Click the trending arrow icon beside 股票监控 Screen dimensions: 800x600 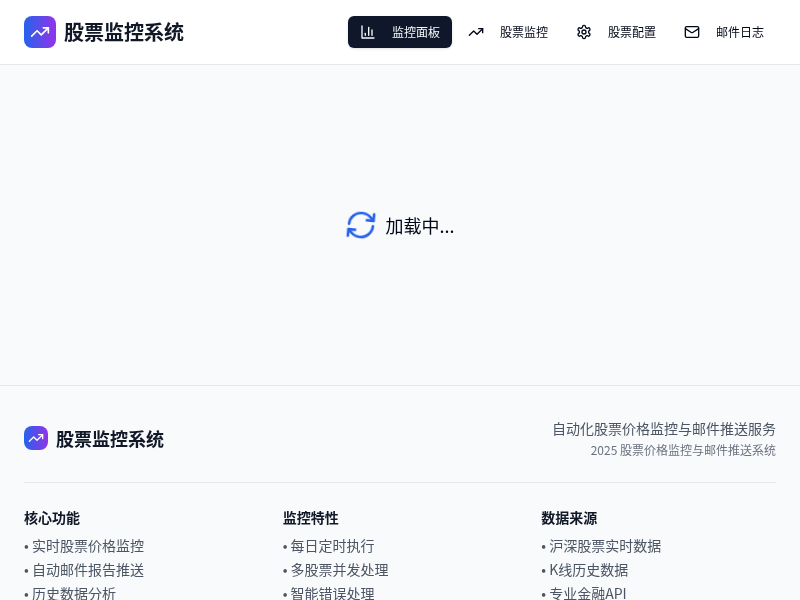[x=476, y=32]
